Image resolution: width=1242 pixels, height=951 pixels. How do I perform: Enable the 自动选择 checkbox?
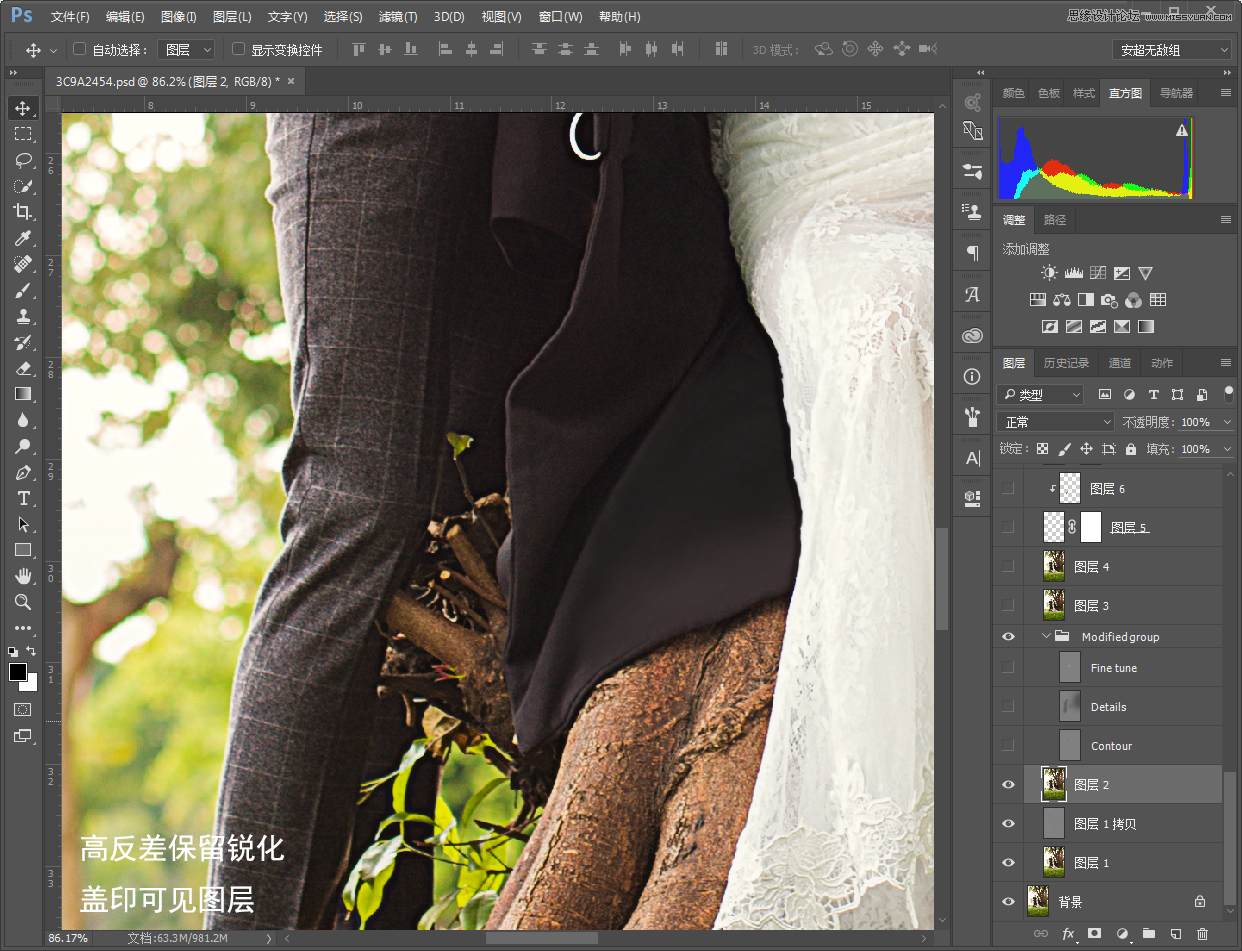pos(80,49)
